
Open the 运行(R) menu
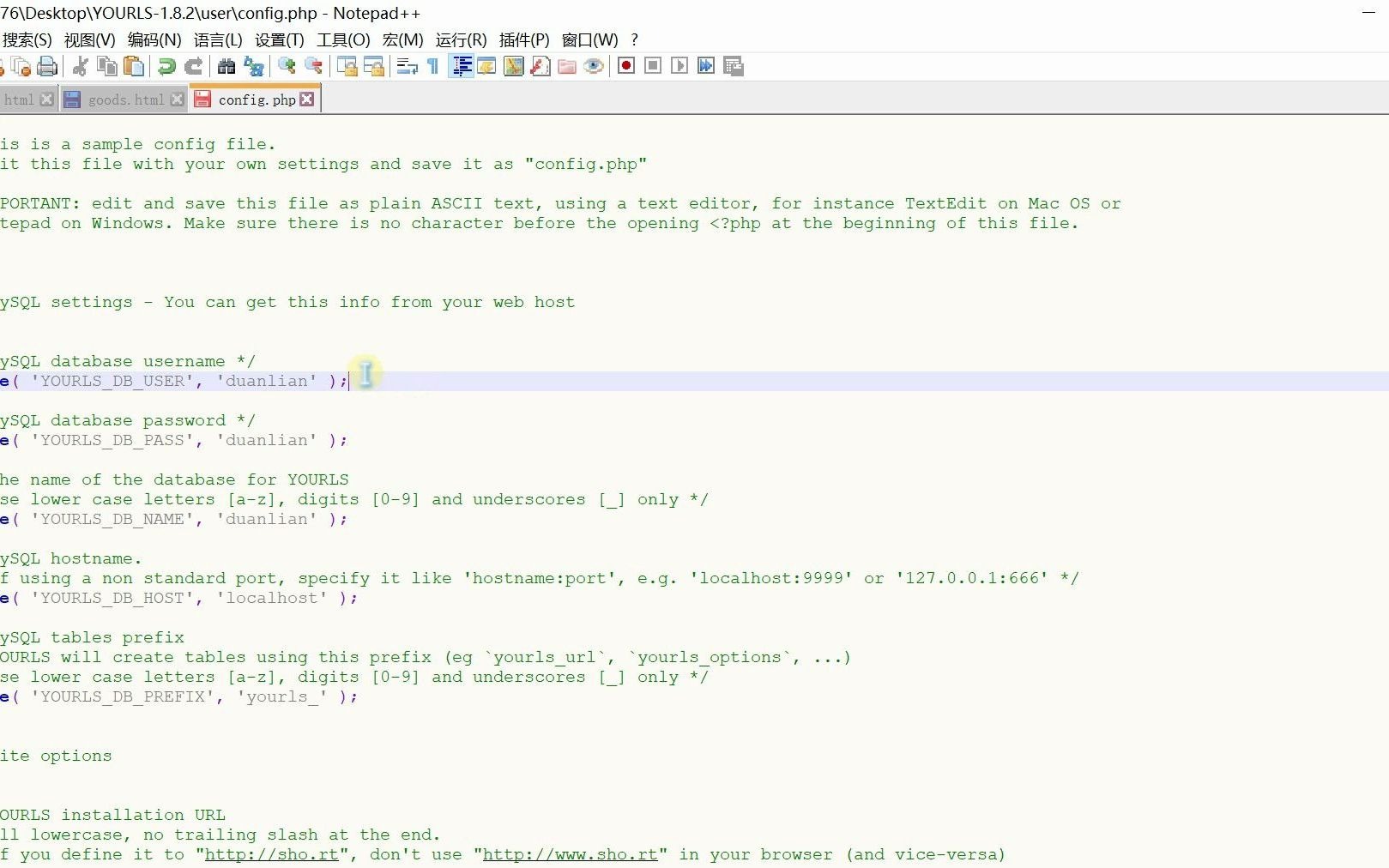point(461,40)
